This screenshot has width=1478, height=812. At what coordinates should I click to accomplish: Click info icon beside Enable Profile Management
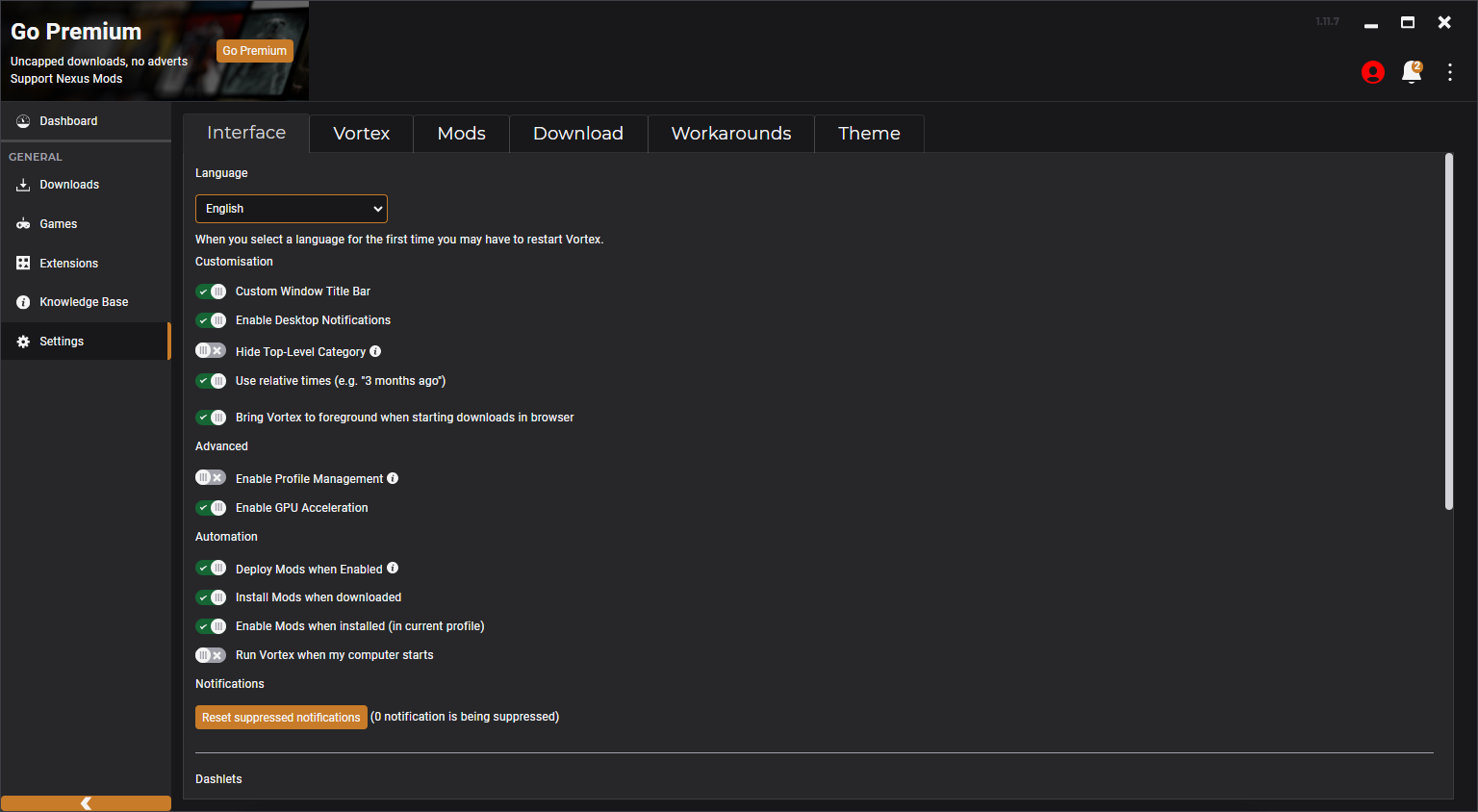click(393, 478)
